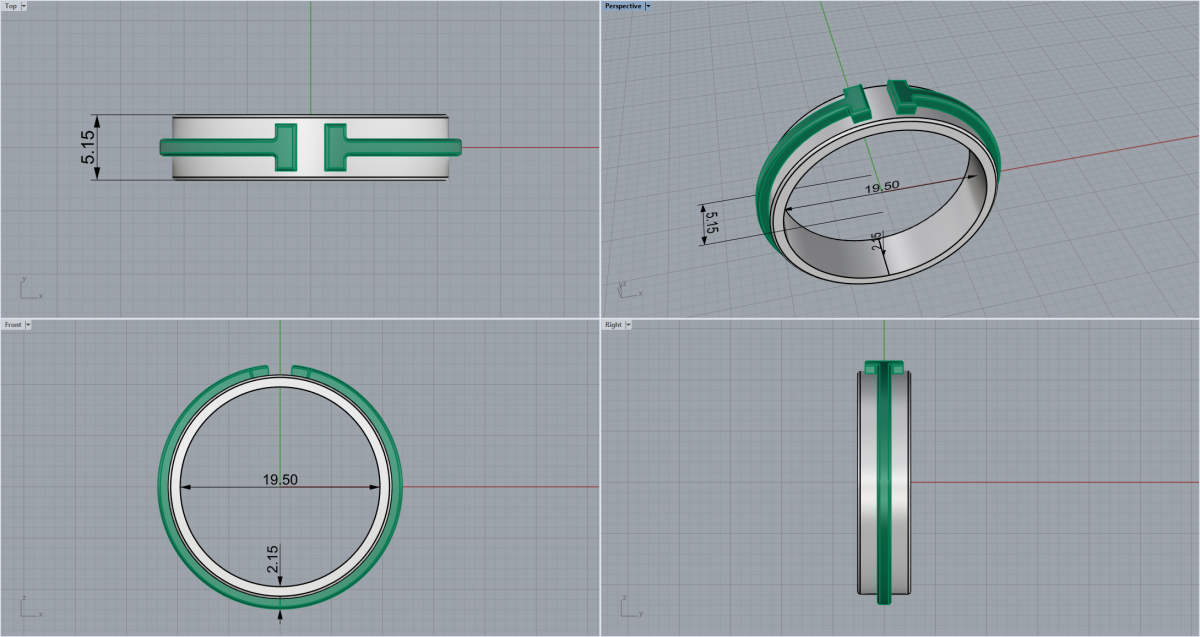Click the world axis icon in Perspective view

[x=627, y=289]
